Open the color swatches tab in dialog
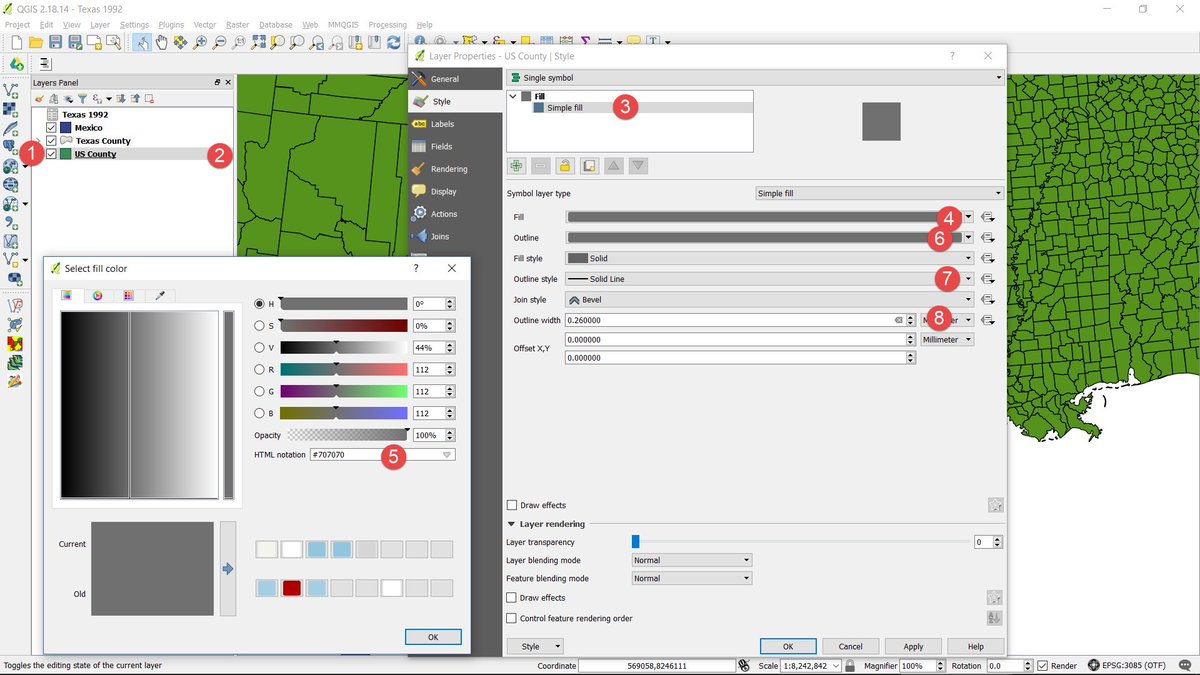Image resolution: width=1200 pixels, height=675 pixels. pyautogui.click(x=128, y=295)
